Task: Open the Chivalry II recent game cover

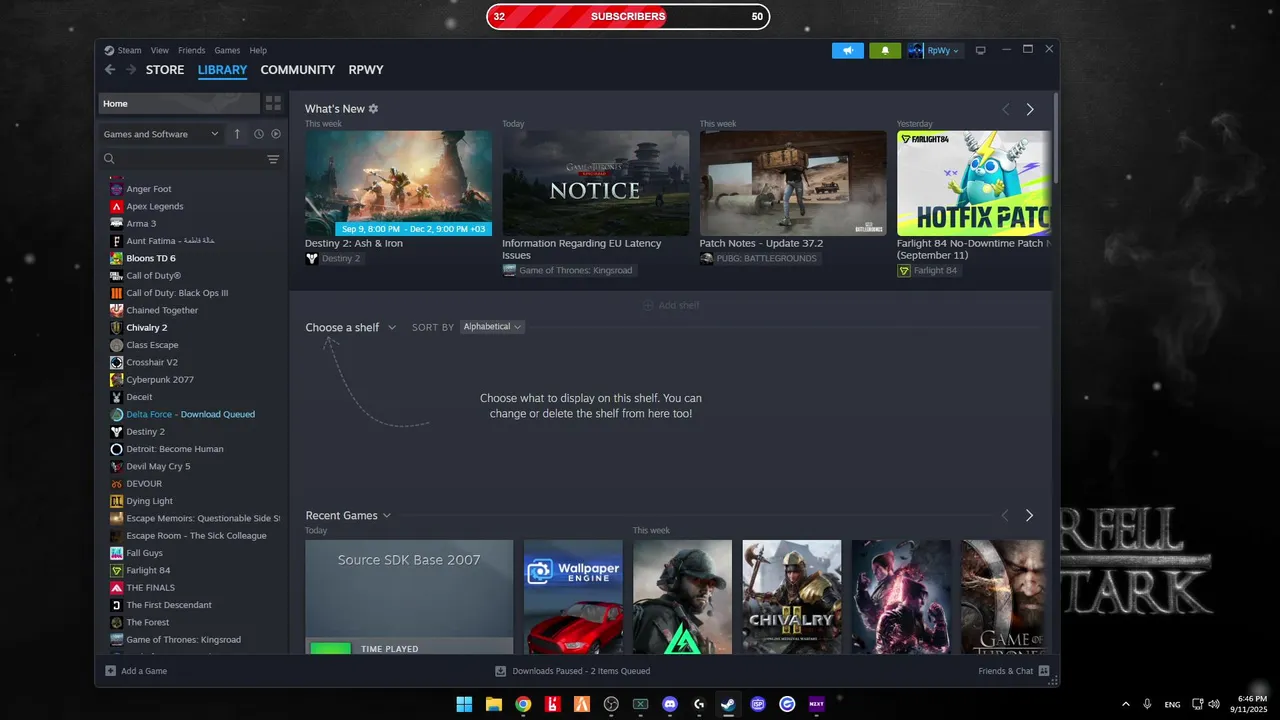Action: click(792, 597)
